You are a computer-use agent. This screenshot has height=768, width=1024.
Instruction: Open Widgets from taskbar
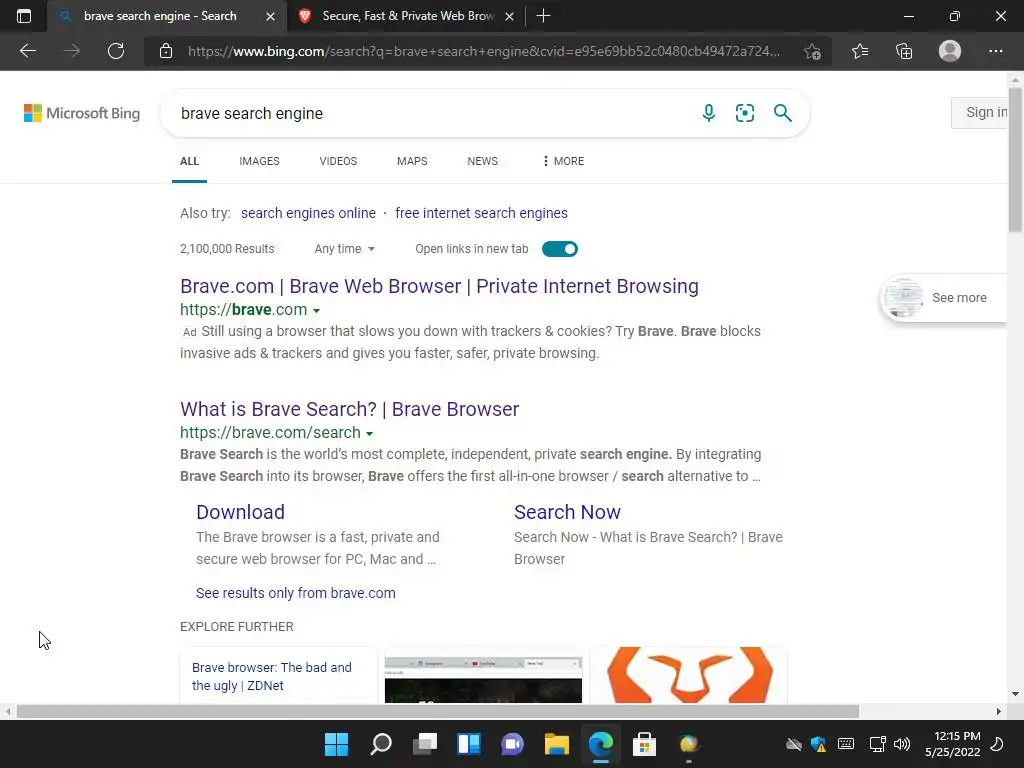[x=469, y=744]
